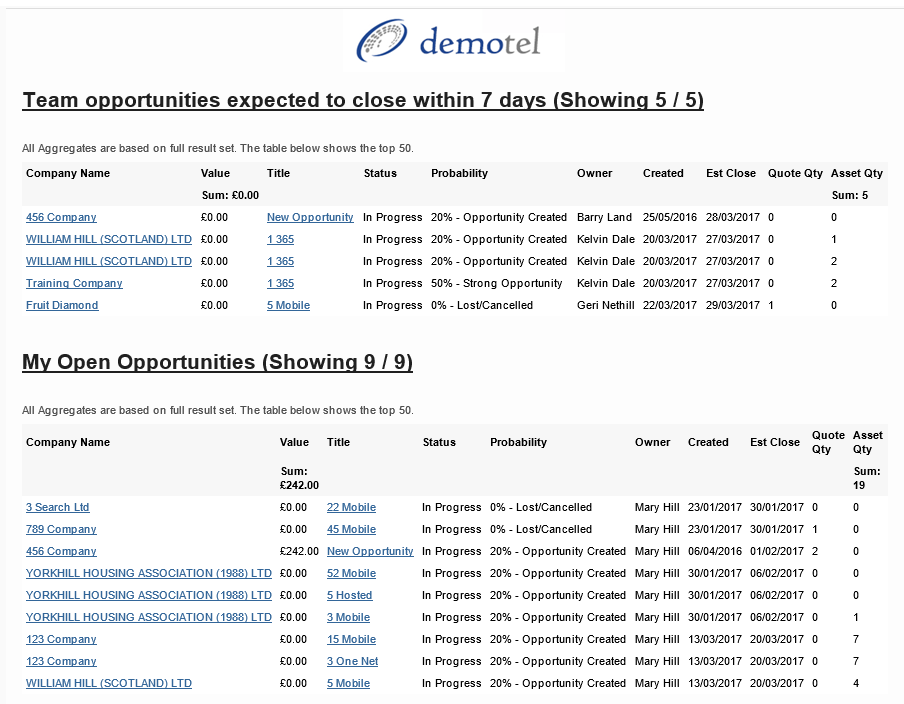Image resolution: width=904 pixels, height=704 pixels.
Task: Click the 'Team opportunities expected to close' heading
Action: point(363,100)
